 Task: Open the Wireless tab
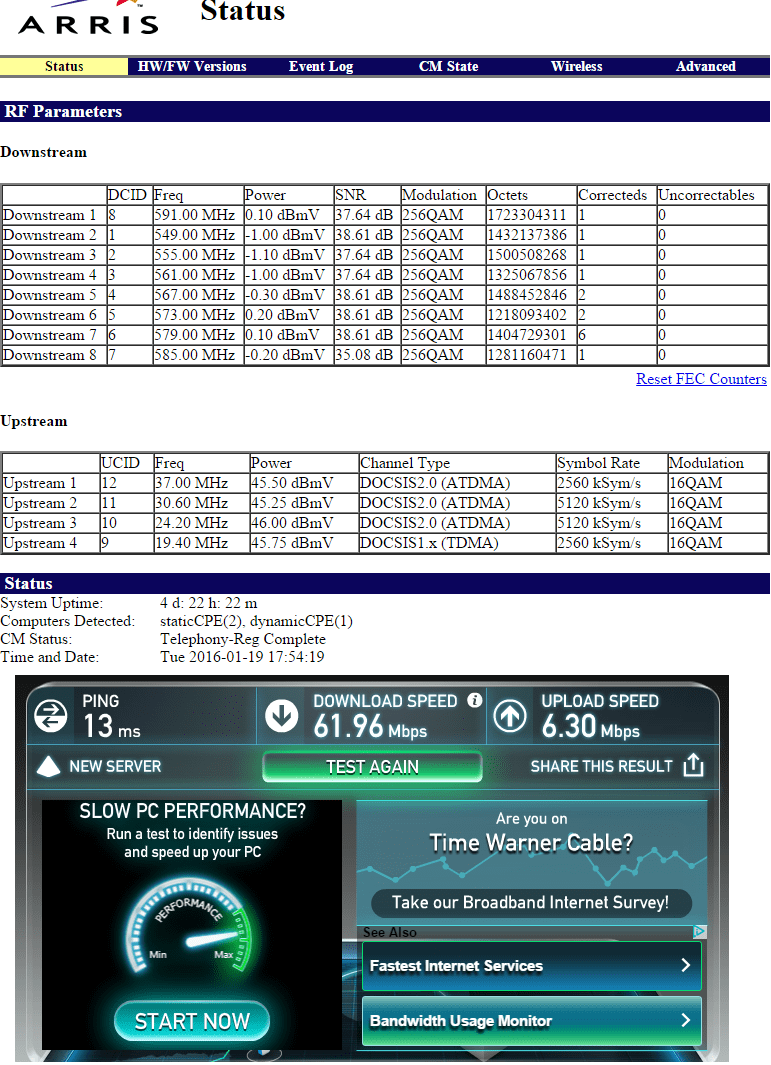[x=577, y=67]
